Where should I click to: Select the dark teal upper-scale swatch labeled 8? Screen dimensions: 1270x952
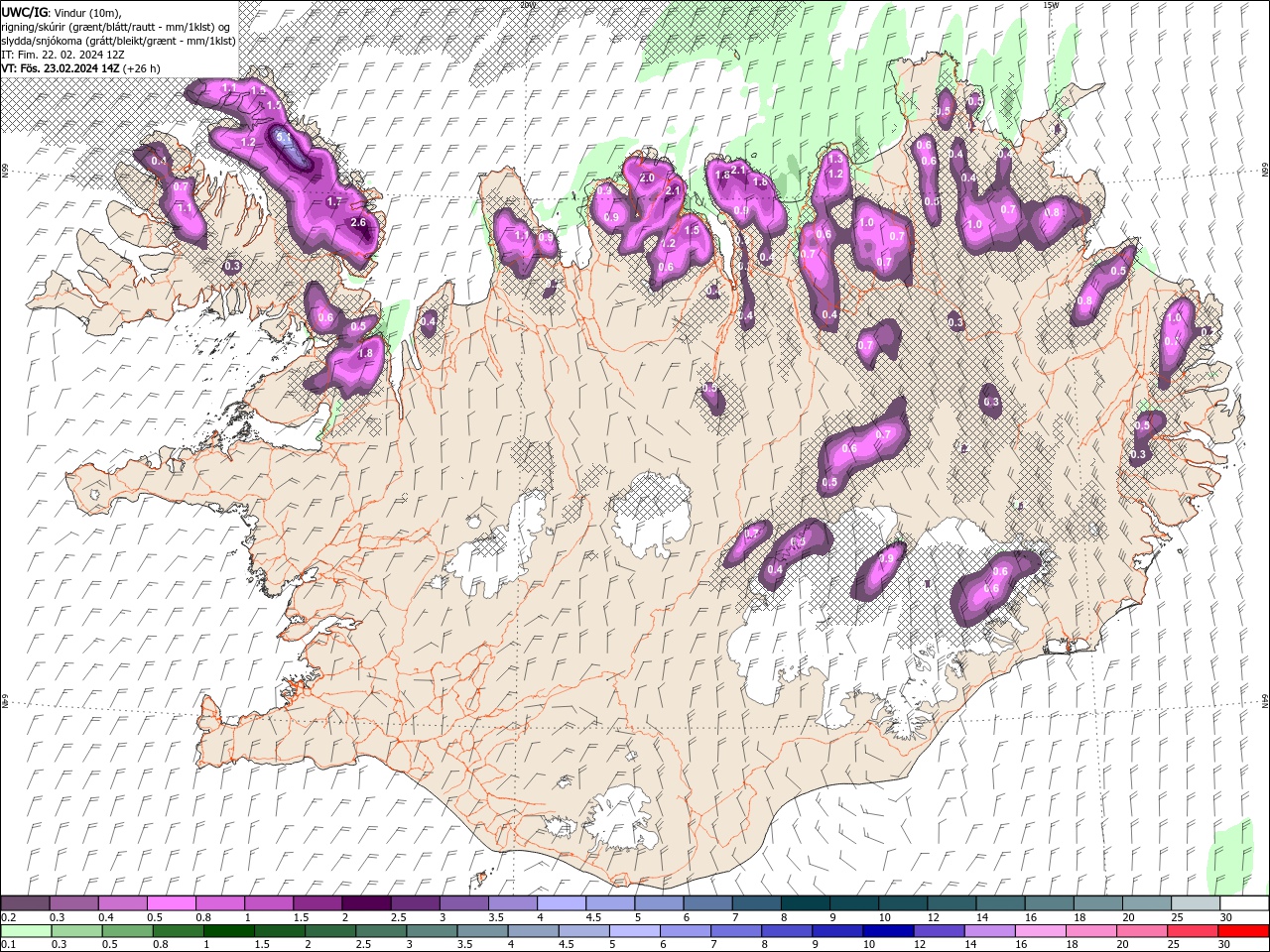point(806,903)
